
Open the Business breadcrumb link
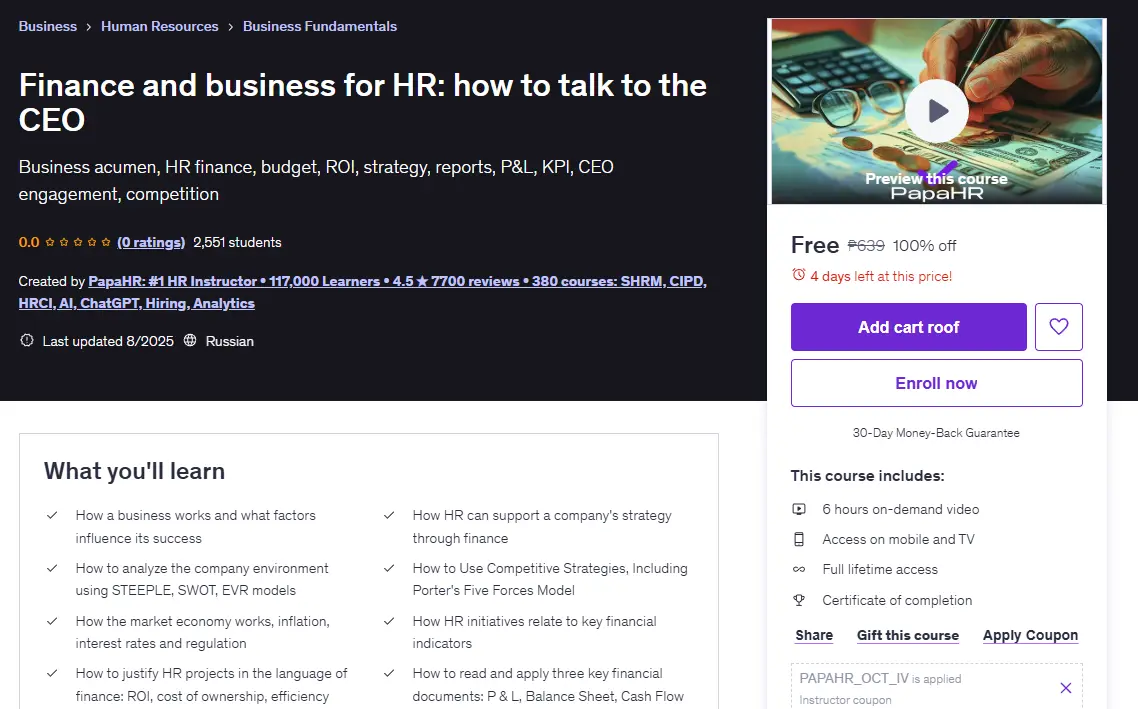47,26
